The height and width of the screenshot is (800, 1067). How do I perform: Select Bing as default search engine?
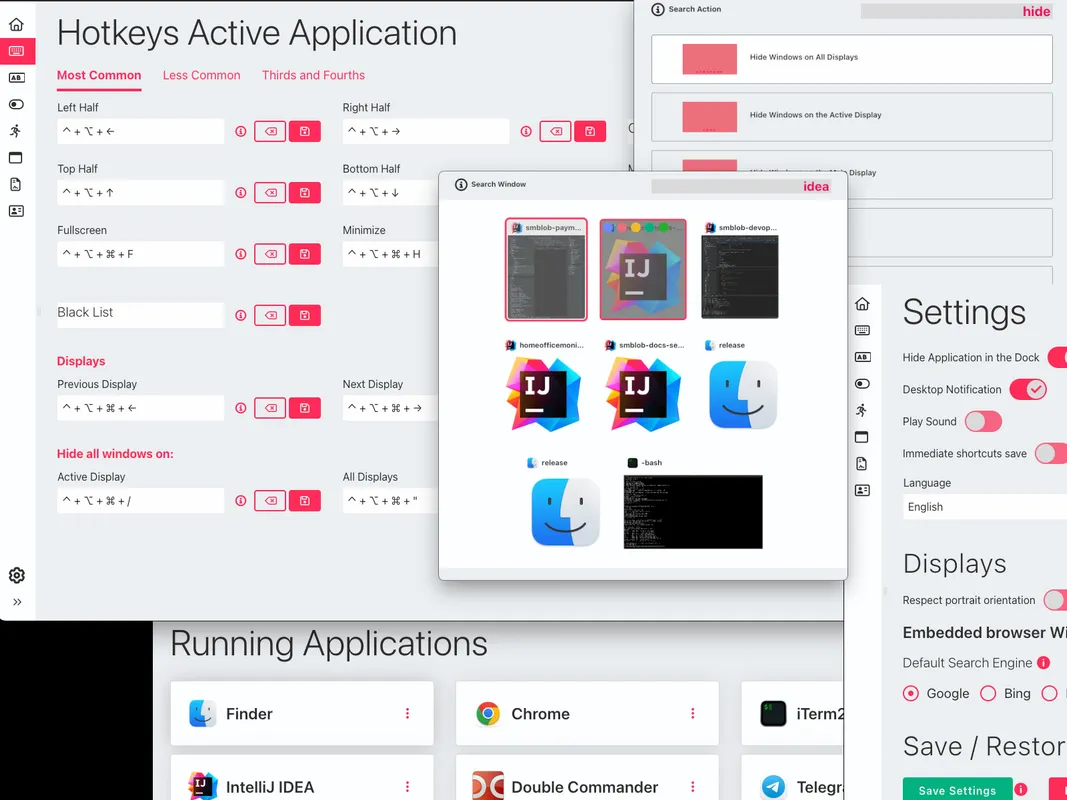tap(988, 693)
